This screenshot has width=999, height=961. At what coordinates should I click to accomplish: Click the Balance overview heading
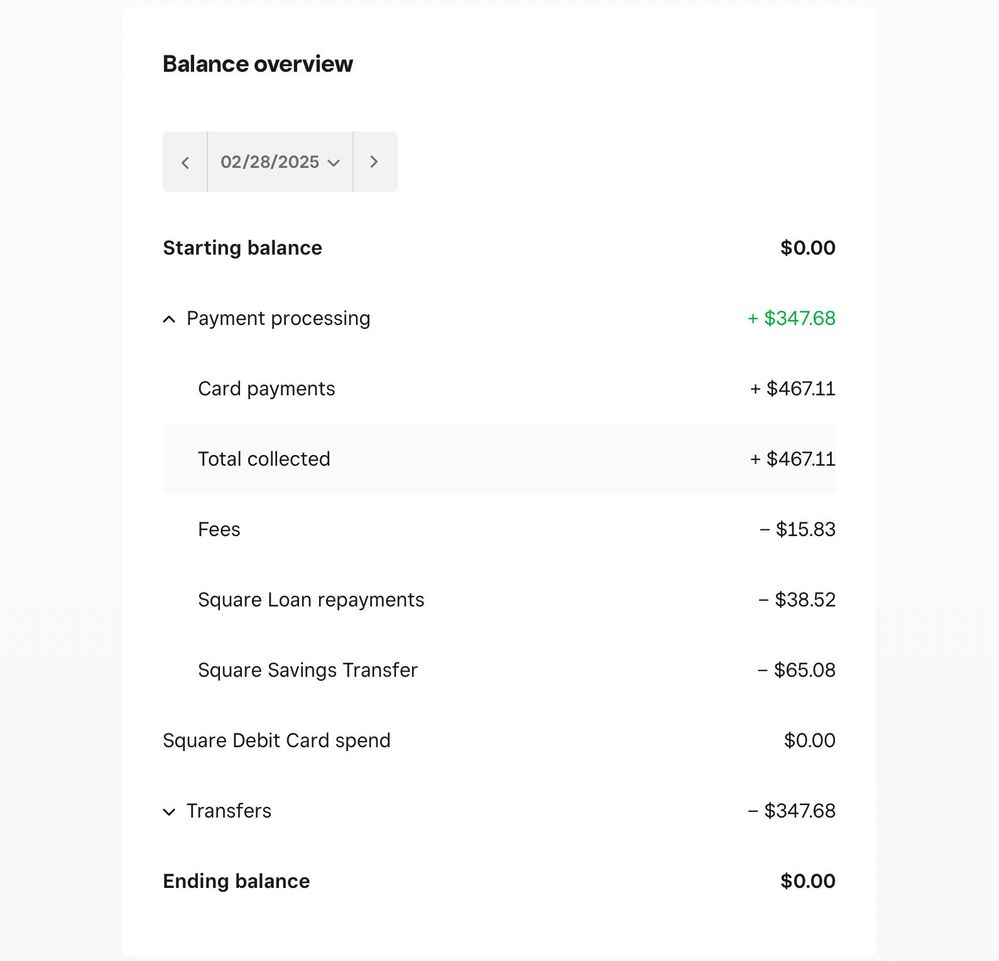click(258, 64)
